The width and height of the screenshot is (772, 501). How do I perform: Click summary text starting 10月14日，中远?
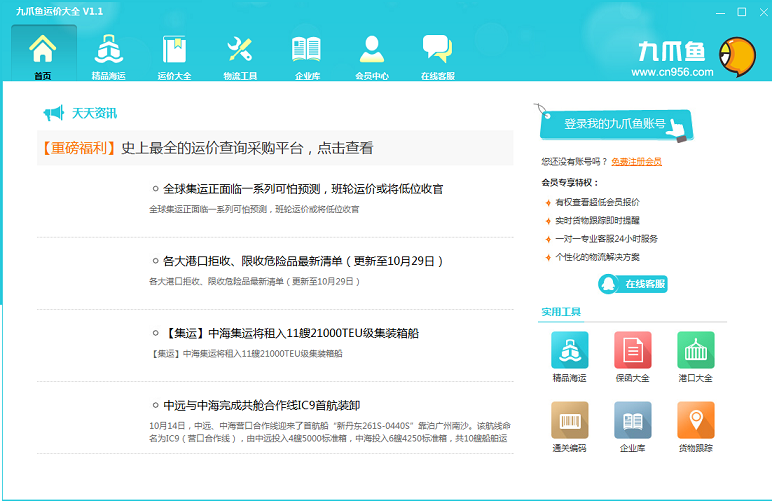pos(330,432)
